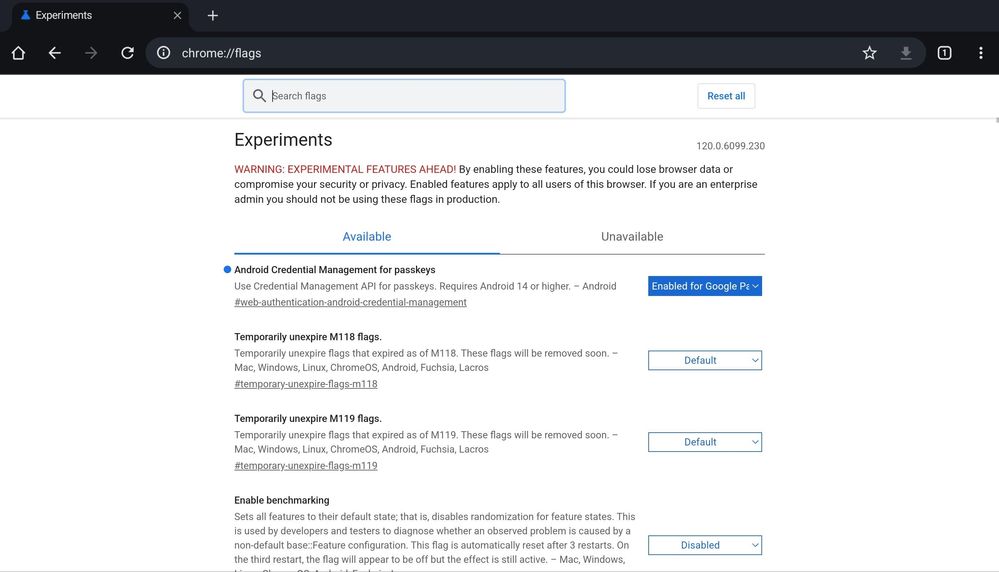Open dropdown for unexpire M118 flags
Screen dimensions: 999x572
pyautogui.click(x=705, y=361)
